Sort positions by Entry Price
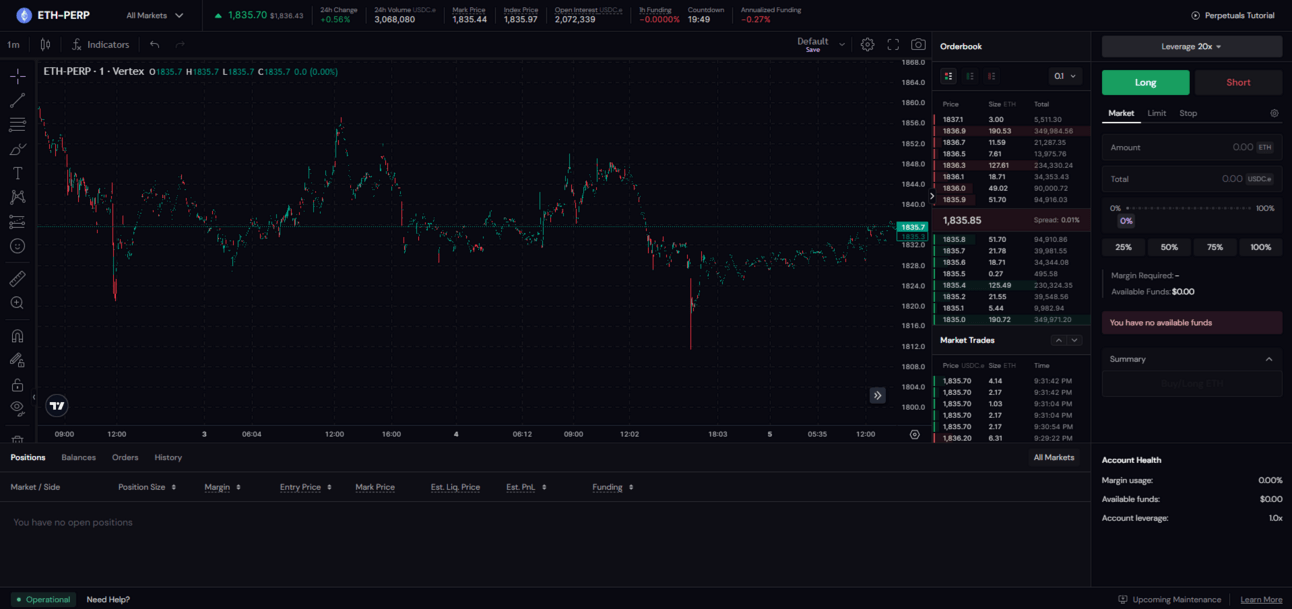 305,487
